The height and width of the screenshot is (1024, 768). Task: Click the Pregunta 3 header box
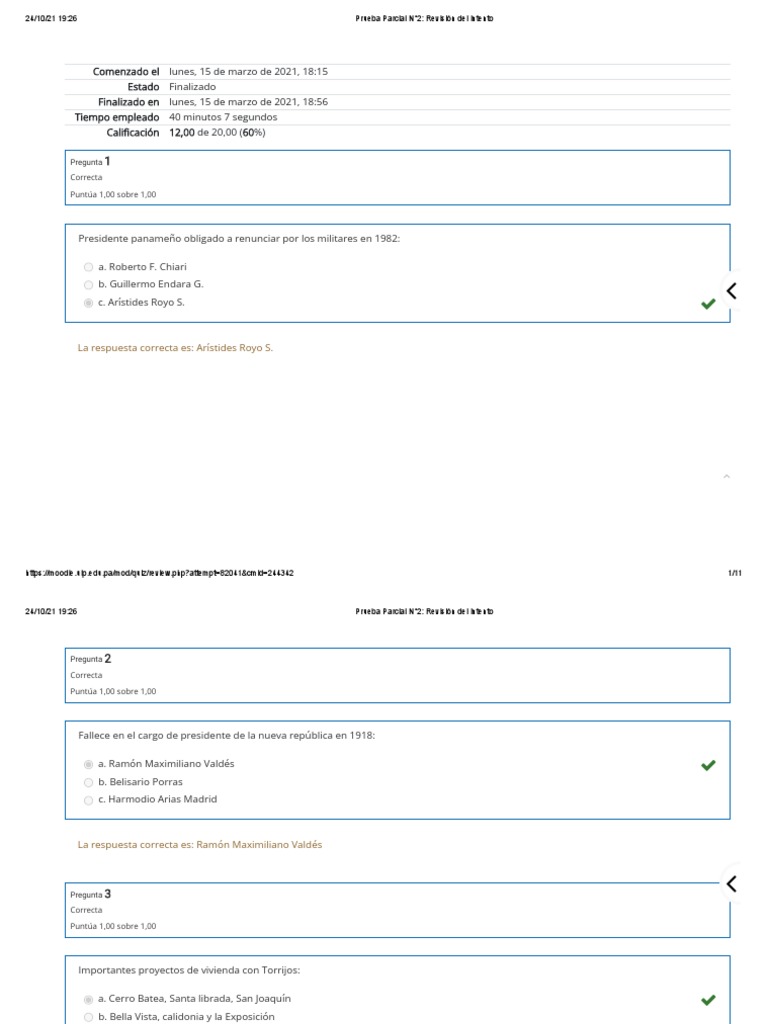click(x=397, y=909)
